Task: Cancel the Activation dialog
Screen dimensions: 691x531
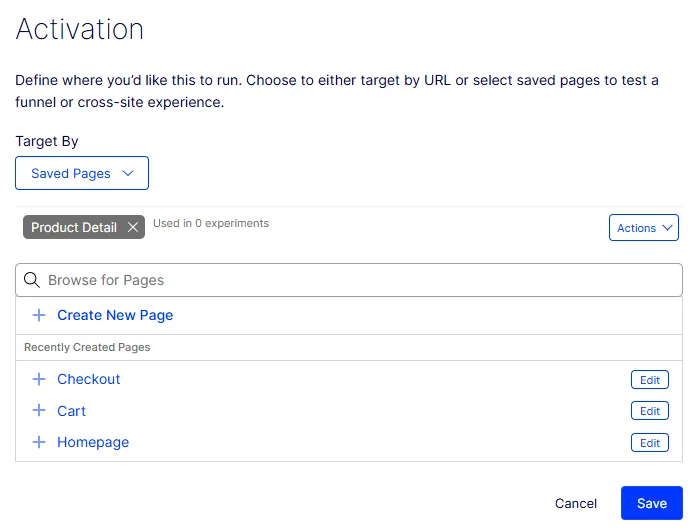Action: (576, 503)
